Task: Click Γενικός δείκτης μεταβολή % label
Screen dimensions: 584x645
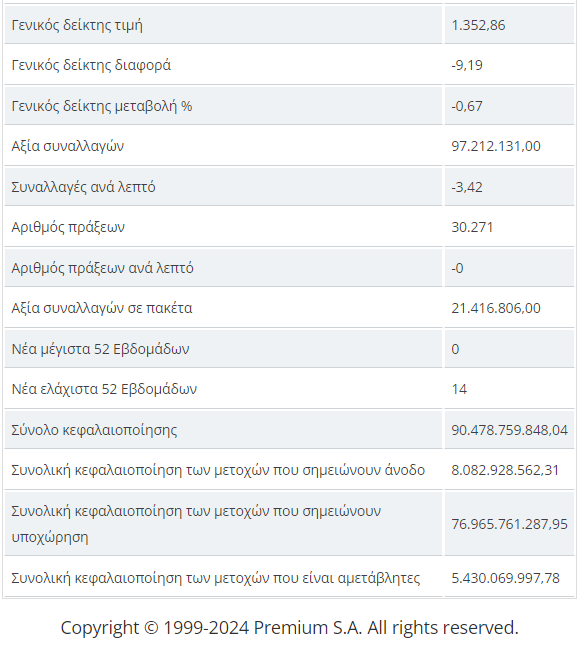Action: 102,106
